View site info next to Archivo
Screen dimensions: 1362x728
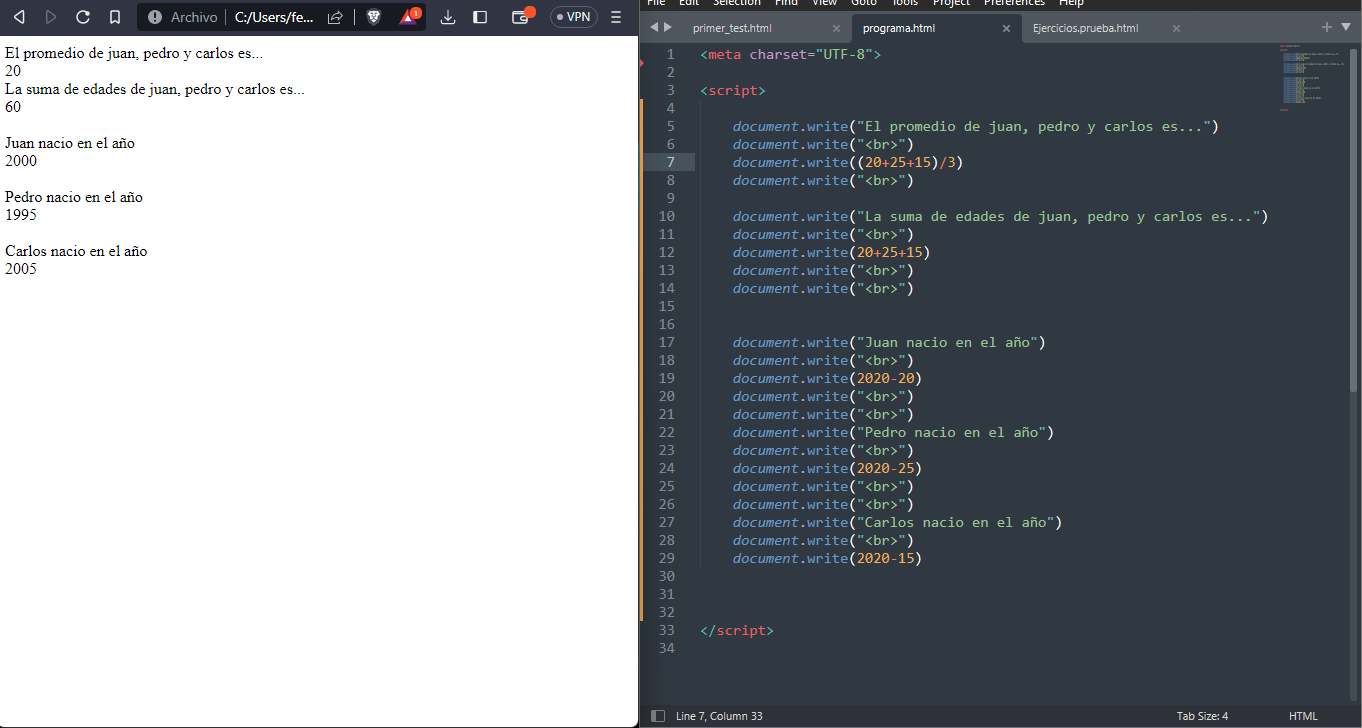click(x=155, y=17)
